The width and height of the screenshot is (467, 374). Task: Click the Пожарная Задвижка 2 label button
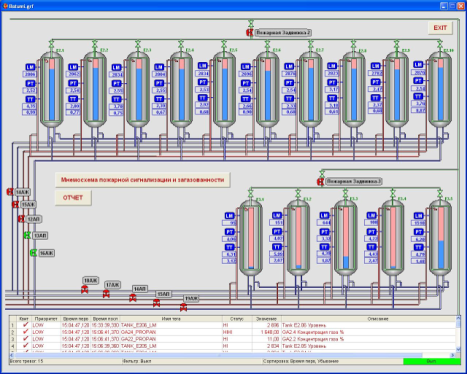pos(283,33)
